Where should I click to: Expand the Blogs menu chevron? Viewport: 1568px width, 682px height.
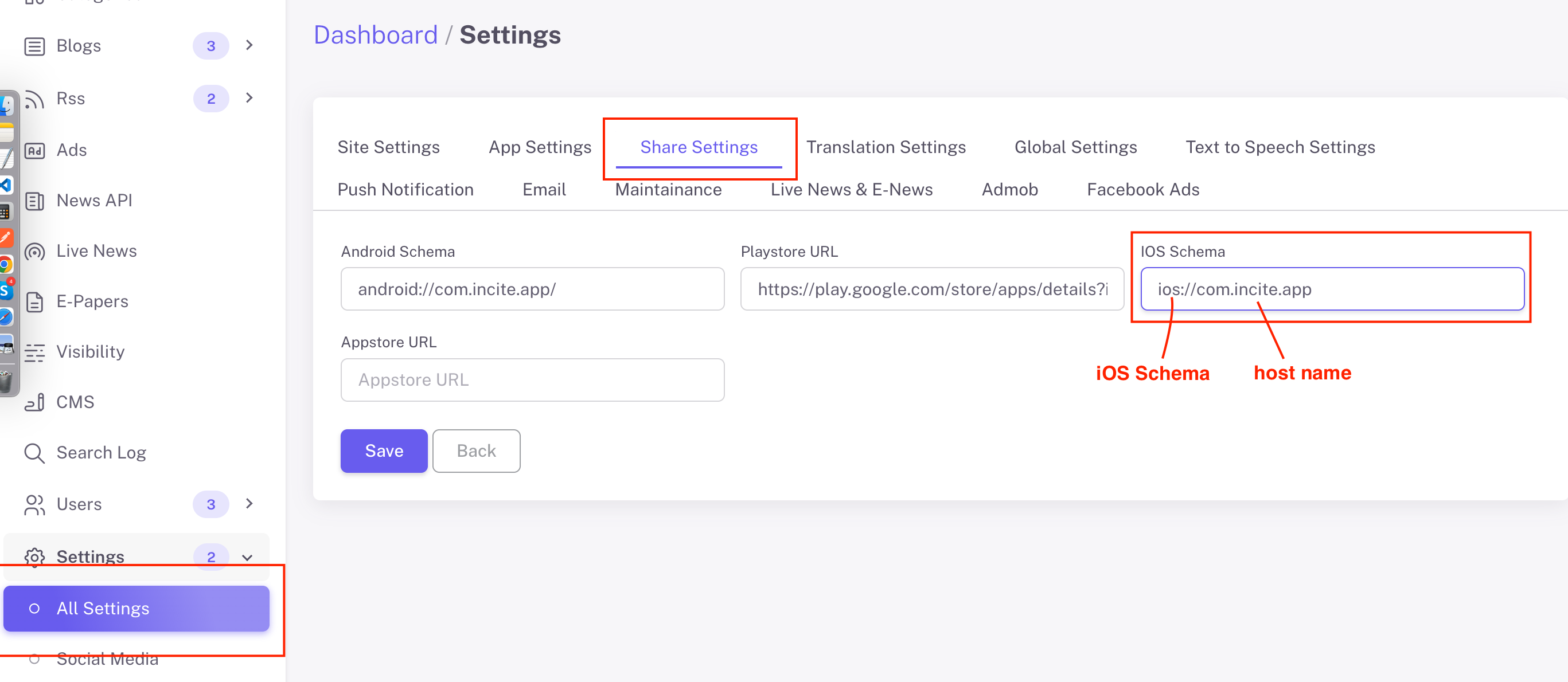click(x=249, y=46)
